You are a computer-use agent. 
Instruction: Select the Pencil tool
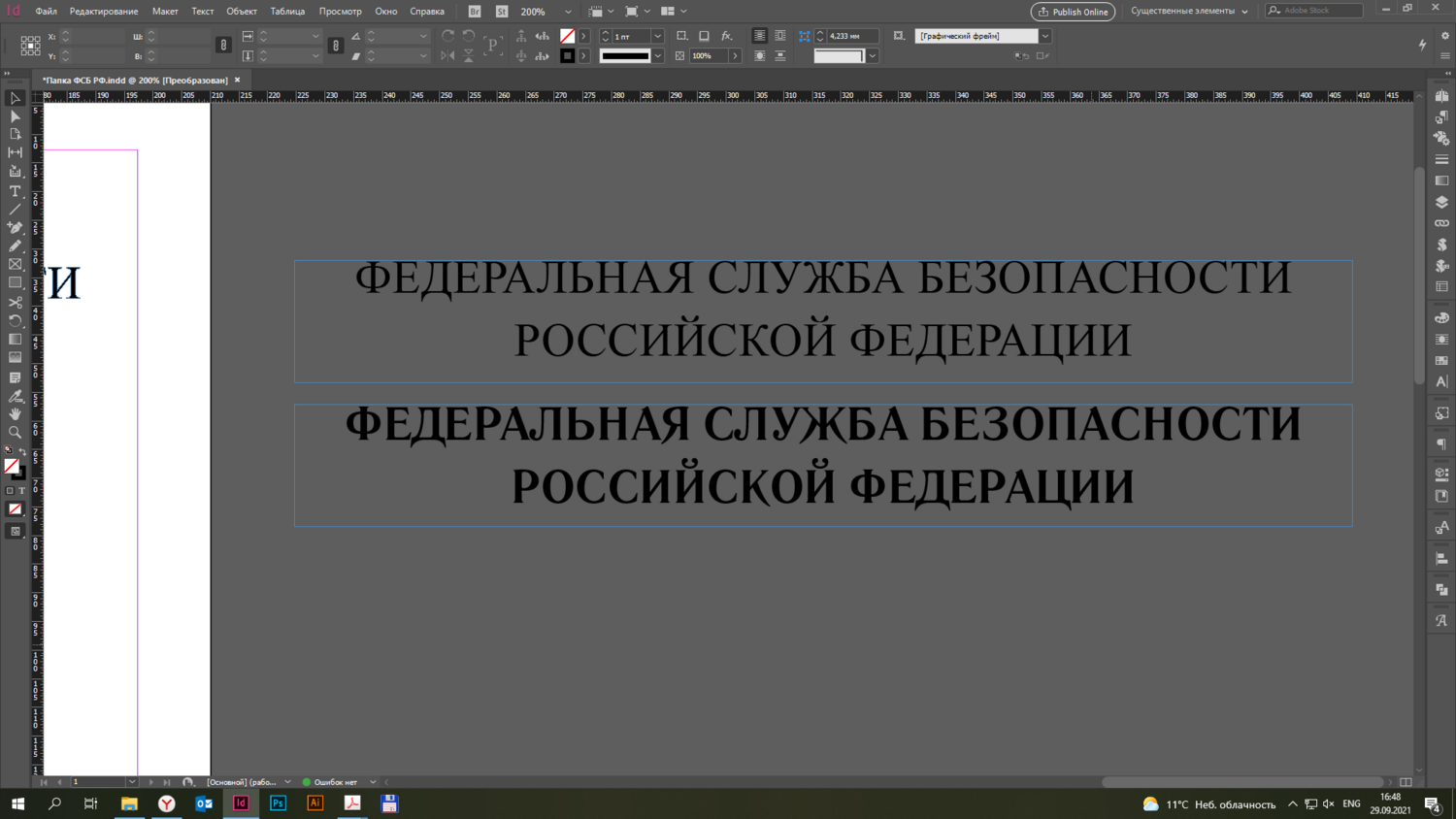(x=15, y=246)
